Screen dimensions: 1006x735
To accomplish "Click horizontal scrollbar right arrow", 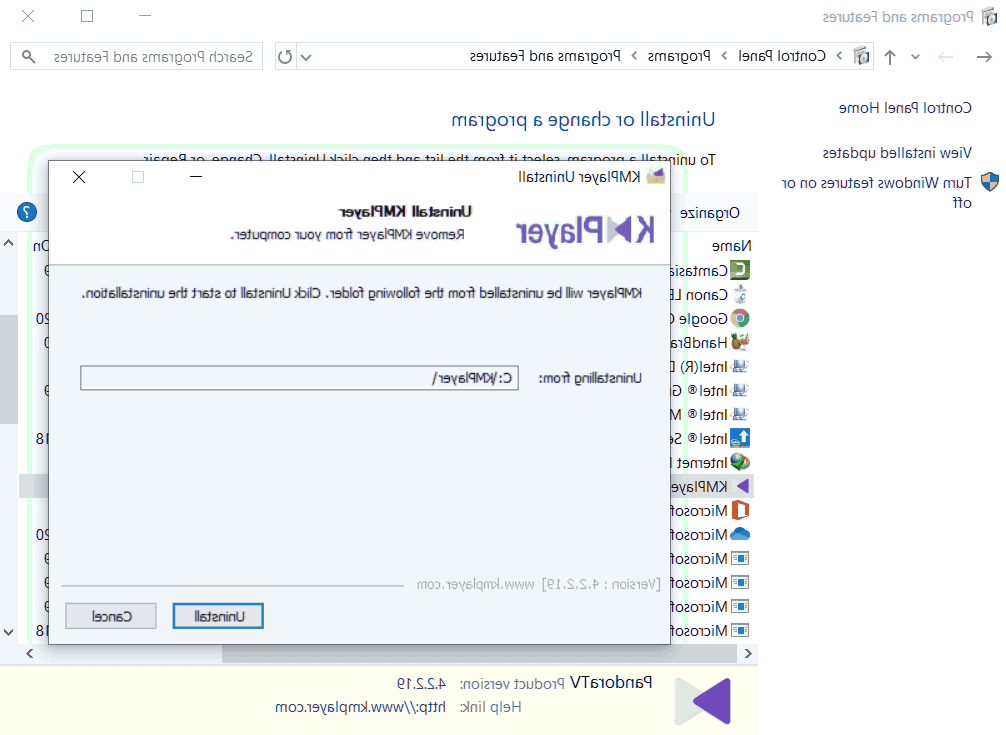I will pyautogui.click(x=748, y=654).
